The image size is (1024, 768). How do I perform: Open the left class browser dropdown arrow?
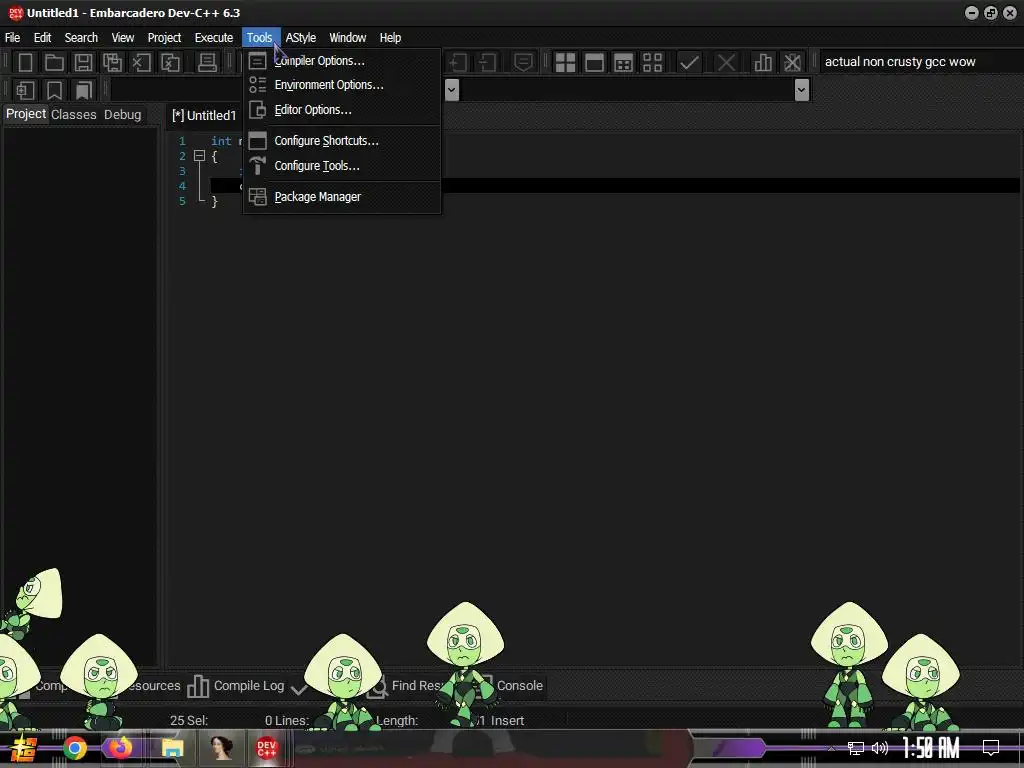(x=452, y=89)
